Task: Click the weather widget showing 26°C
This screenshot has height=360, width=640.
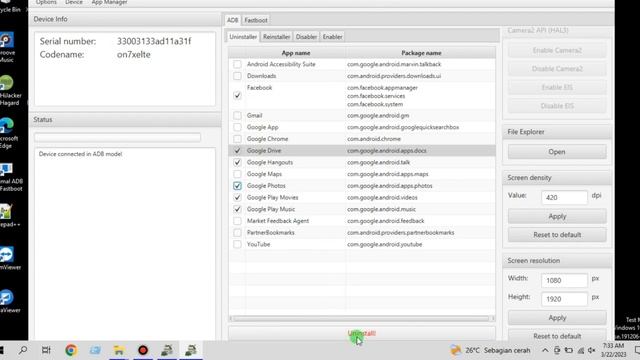Action: coord(490,350)
